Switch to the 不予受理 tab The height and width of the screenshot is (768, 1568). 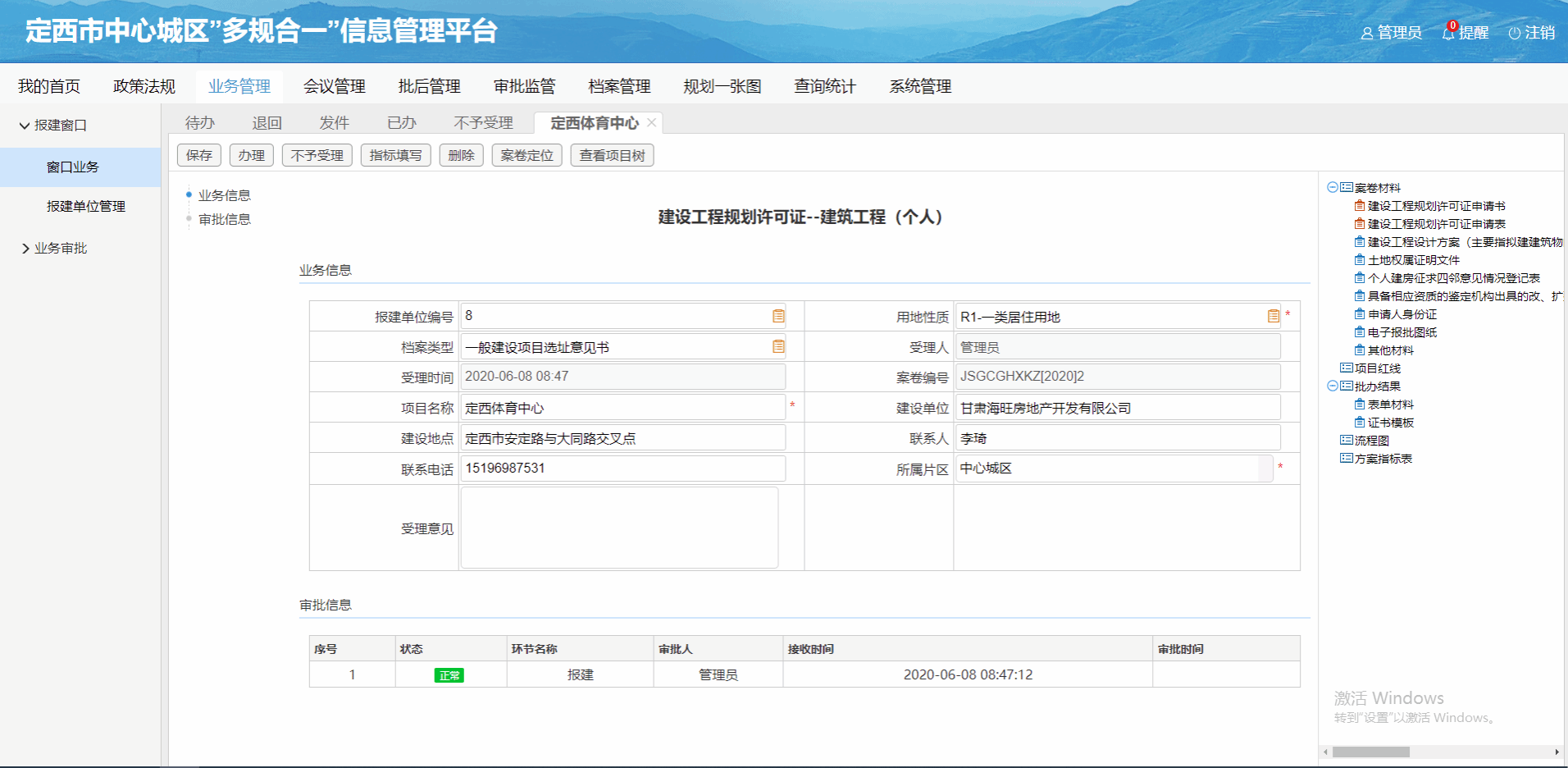point(484,123)
